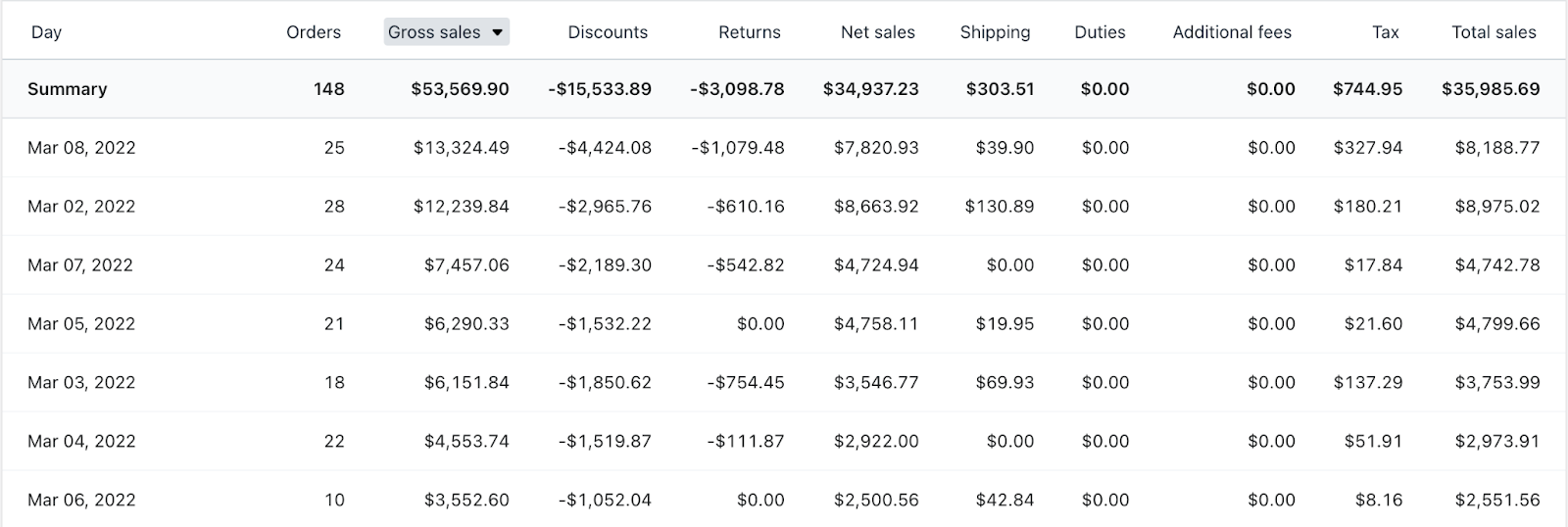Select the Duties column header
This screenshot has width=1568, height=527.
click(x=1100, y=32)
